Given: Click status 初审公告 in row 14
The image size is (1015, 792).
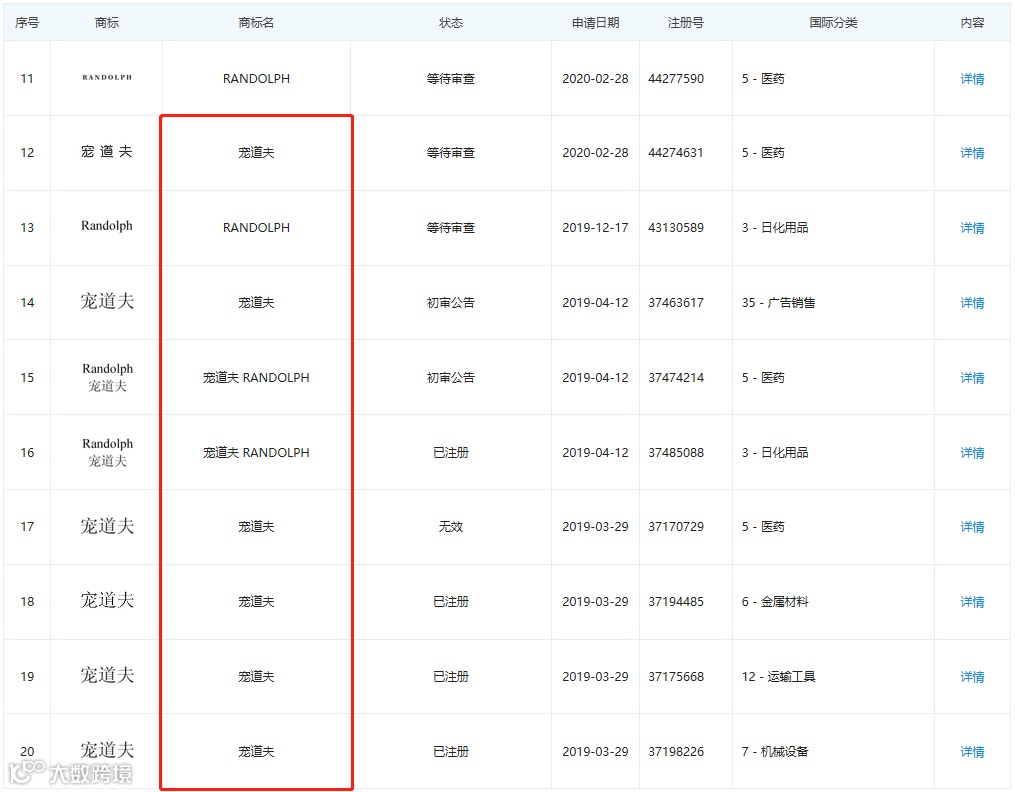Looking at the screenshot, I should tap(451, 303).
